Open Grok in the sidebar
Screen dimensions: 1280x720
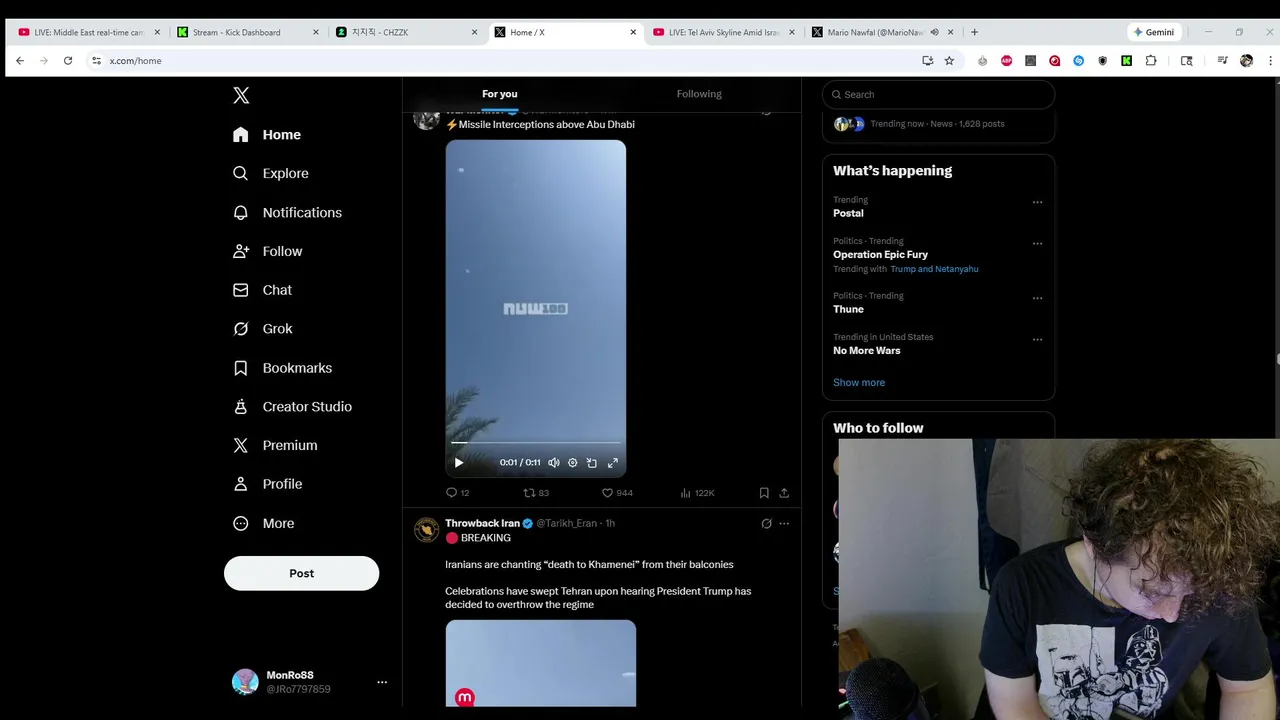click(x=262, y=329)
